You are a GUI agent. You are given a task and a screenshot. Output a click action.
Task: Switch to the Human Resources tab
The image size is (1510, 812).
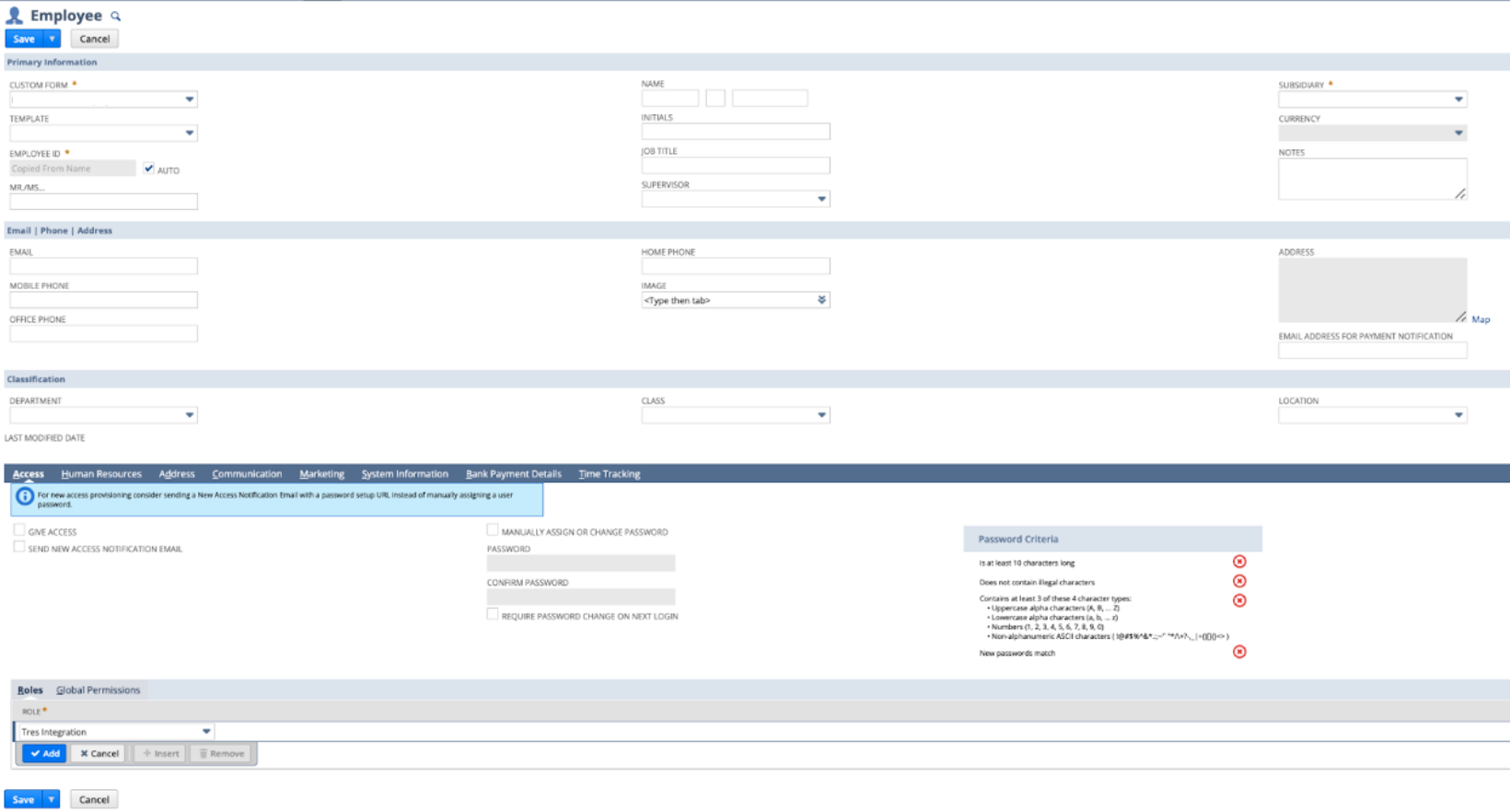101,474
